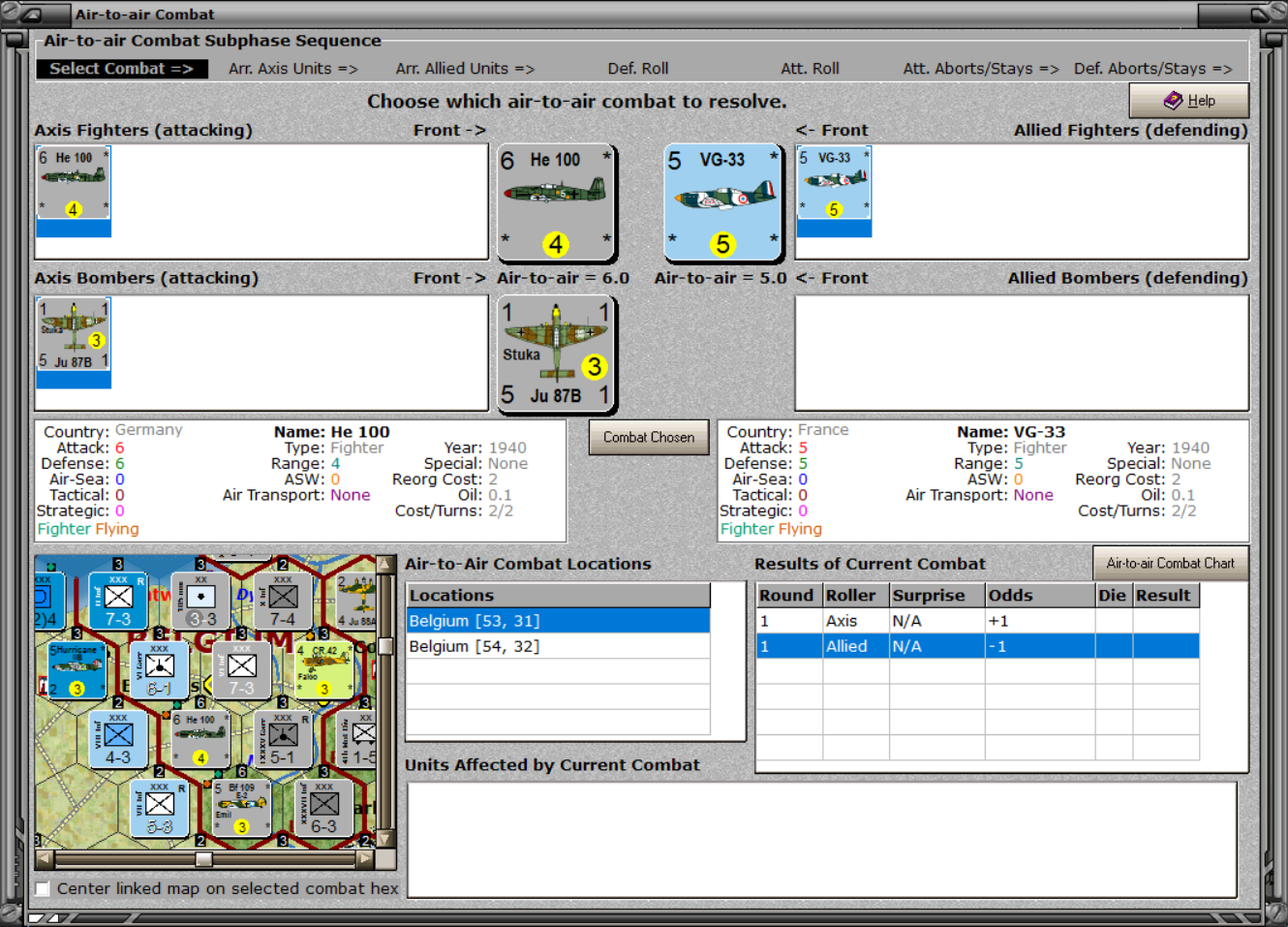This screenshot has height=927, width=1288.
Task: Click the Roller column header
Action: (856, 596)
